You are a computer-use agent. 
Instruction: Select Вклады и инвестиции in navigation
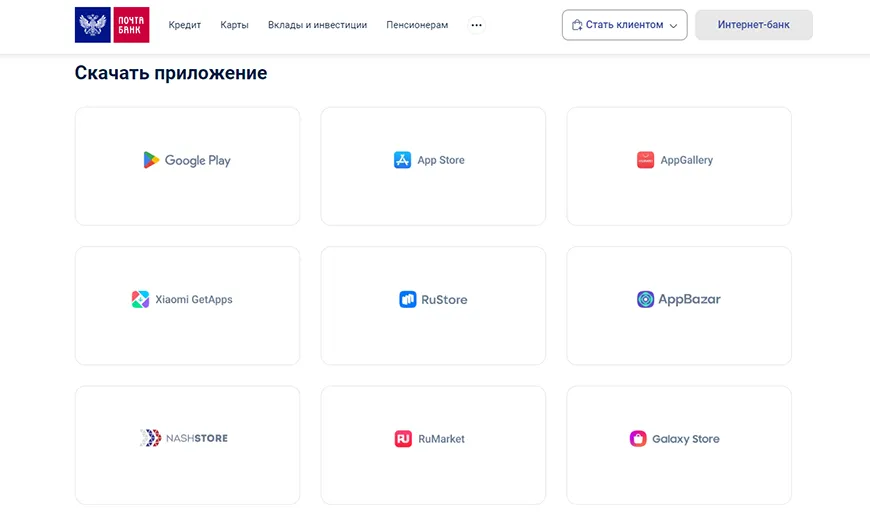click(317, 25)
